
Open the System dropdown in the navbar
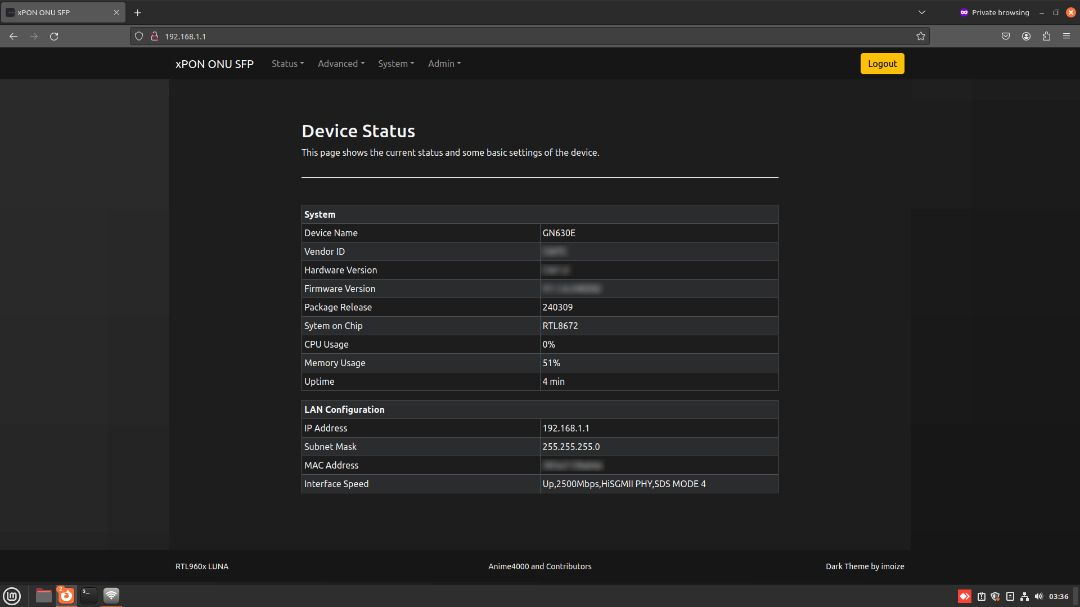point(395,64)
